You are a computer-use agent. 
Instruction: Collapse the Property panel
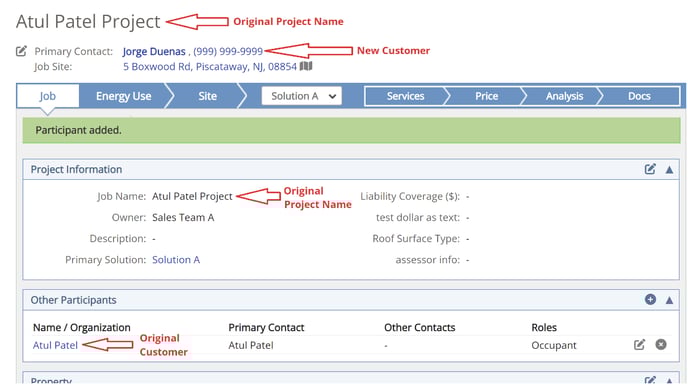[x=669, y=380]
